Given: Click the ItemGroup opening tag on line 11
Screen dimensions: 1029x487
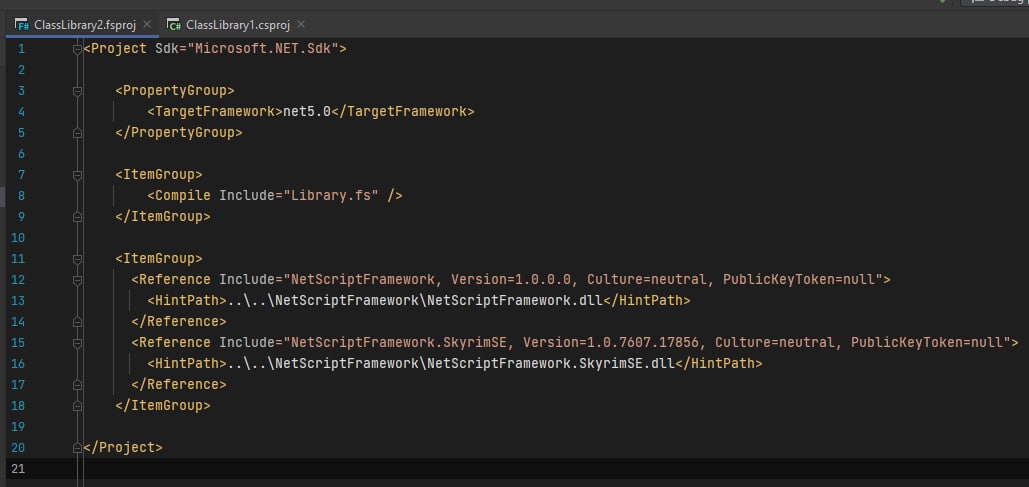Looking at the screenshot, I should pos(159,259).
